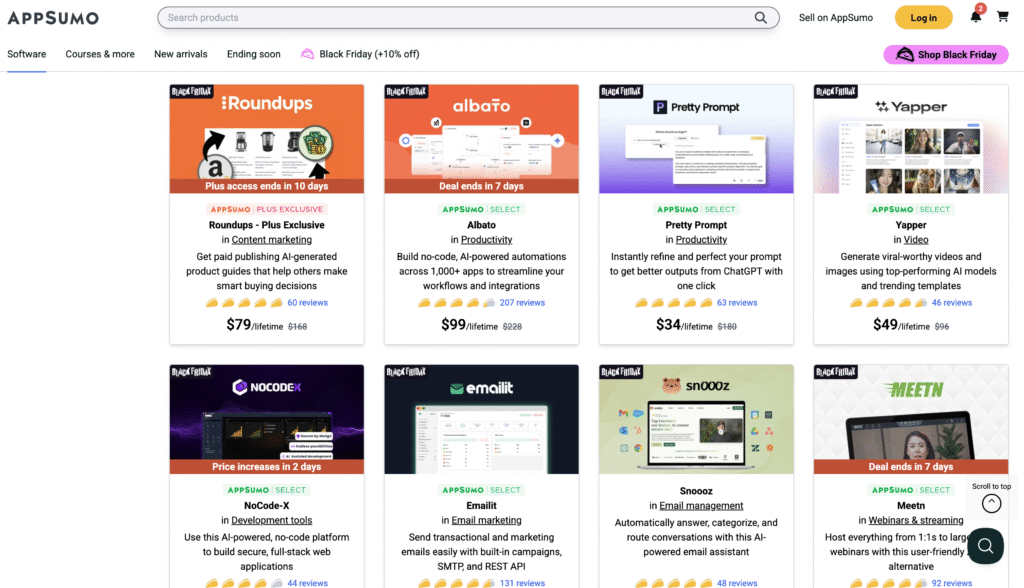Screen dimensions: 1024x588
Task: Click Sell on AppSumo link
Action: pyautogui.click(x=835, y=17)
